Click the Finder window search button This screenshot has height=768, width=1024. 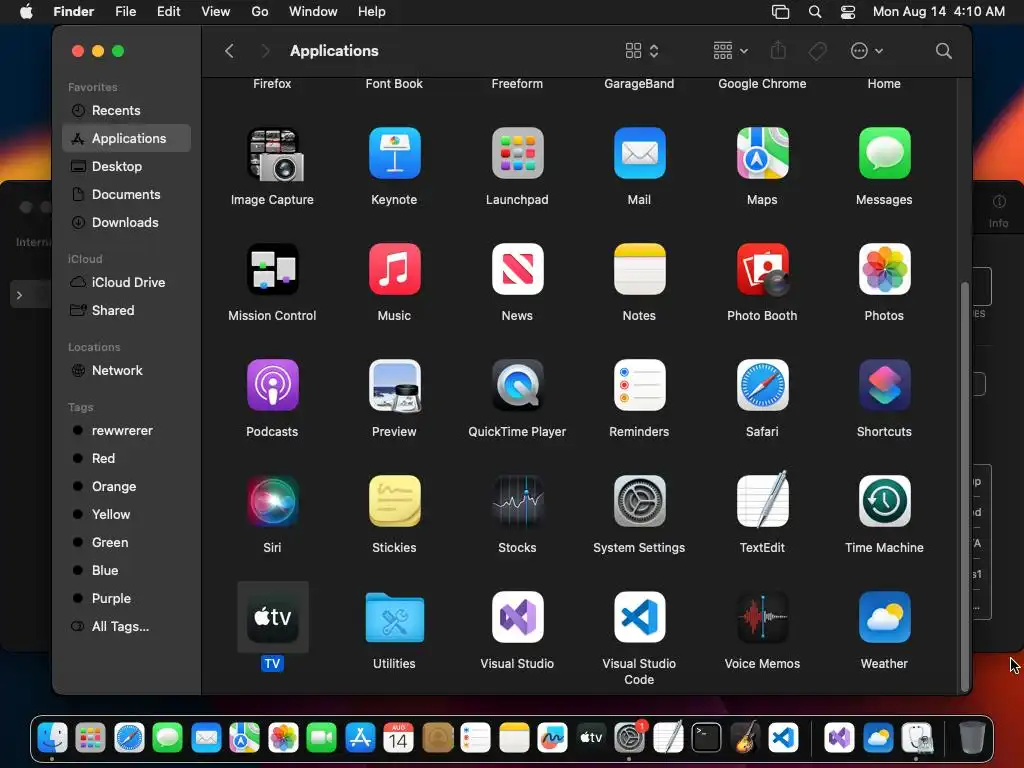click(x=943, y=51)
